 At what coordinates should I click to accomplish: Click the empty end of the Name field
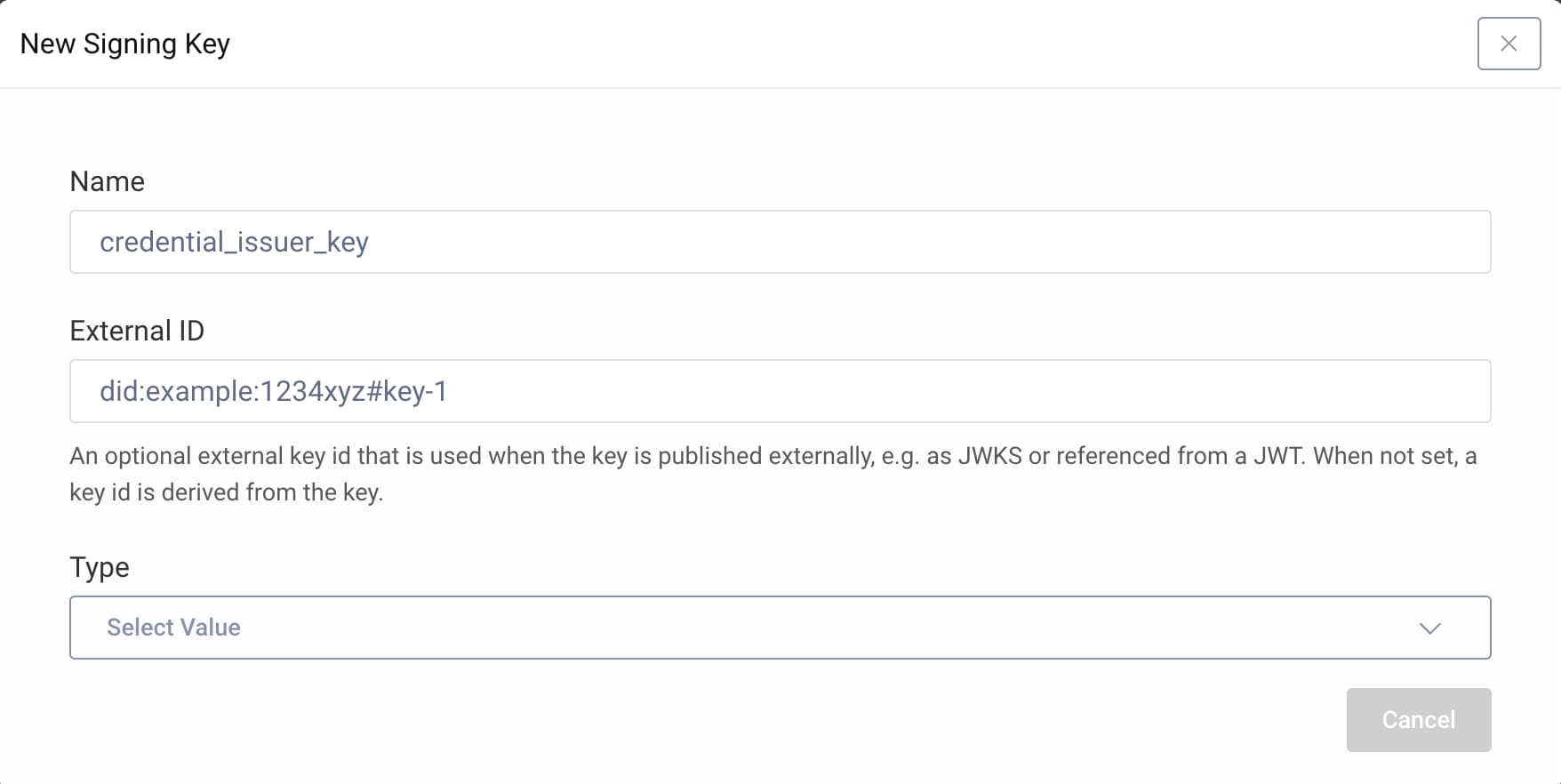(x=1245, y=242)
